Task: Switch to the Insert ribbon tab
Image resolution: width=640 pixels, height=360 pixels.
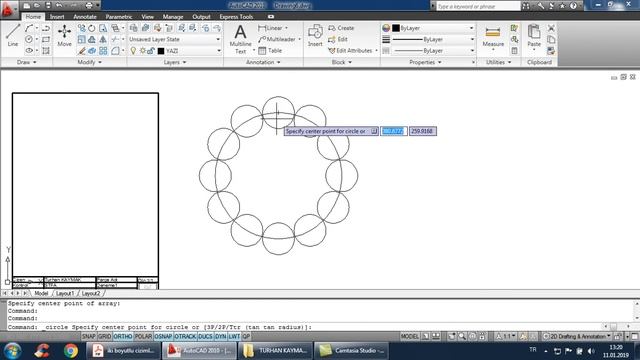Action: pos(57,17)
